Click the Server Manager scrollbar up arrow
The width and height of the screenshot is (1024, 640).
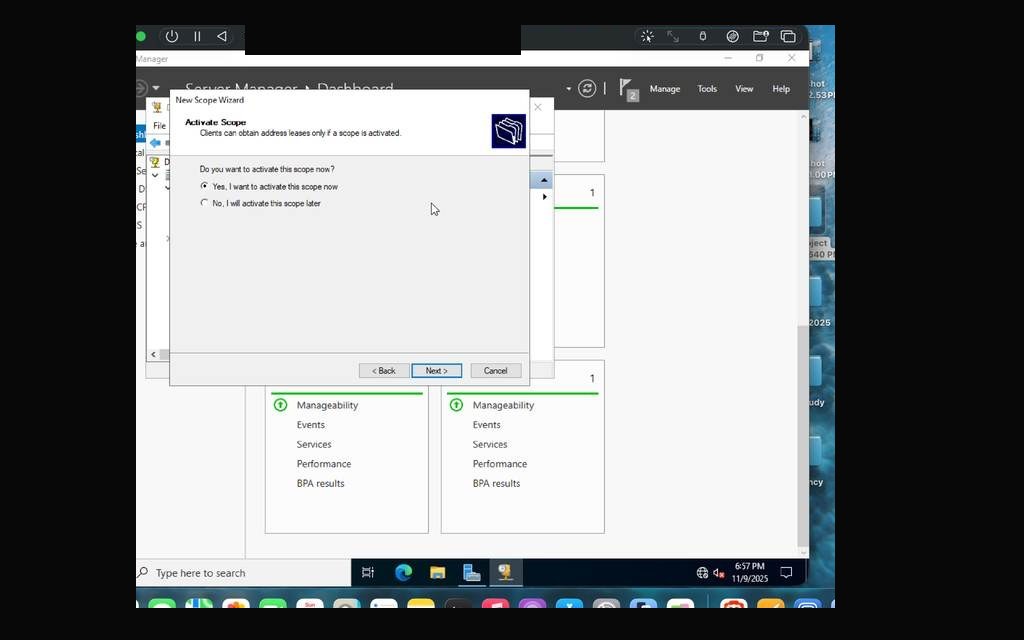click(803, 117)
